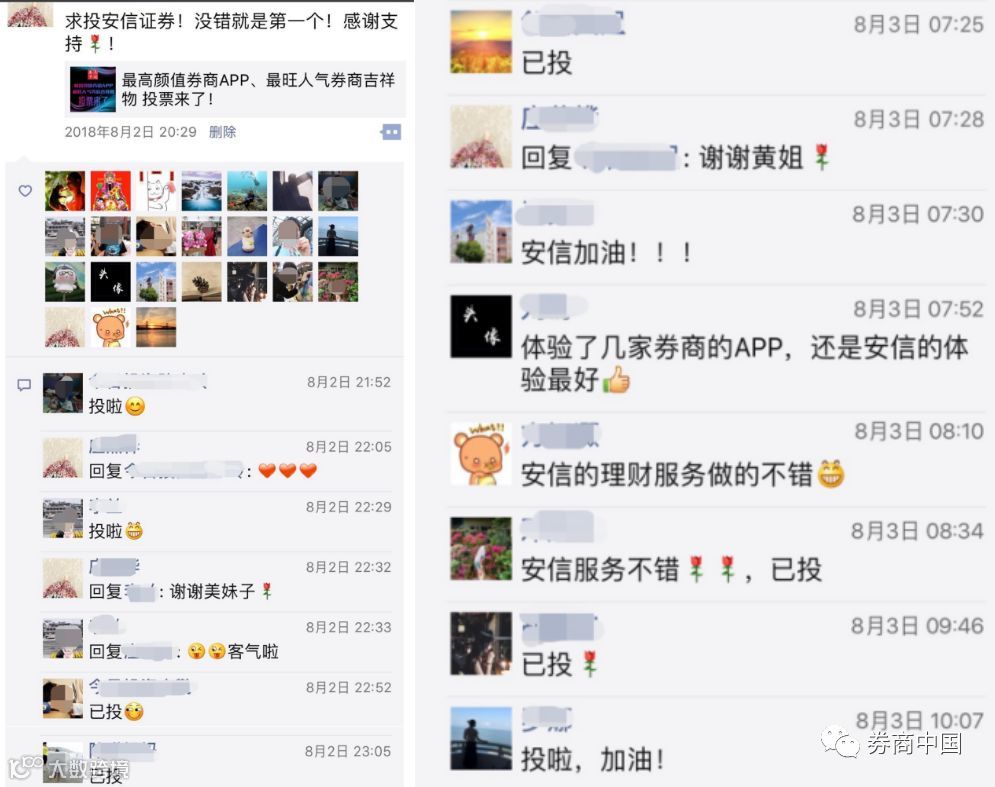Open the lucky cat liker avatar
The width and height of the screenshot is (995, 787).
click(x=156, y=190)
